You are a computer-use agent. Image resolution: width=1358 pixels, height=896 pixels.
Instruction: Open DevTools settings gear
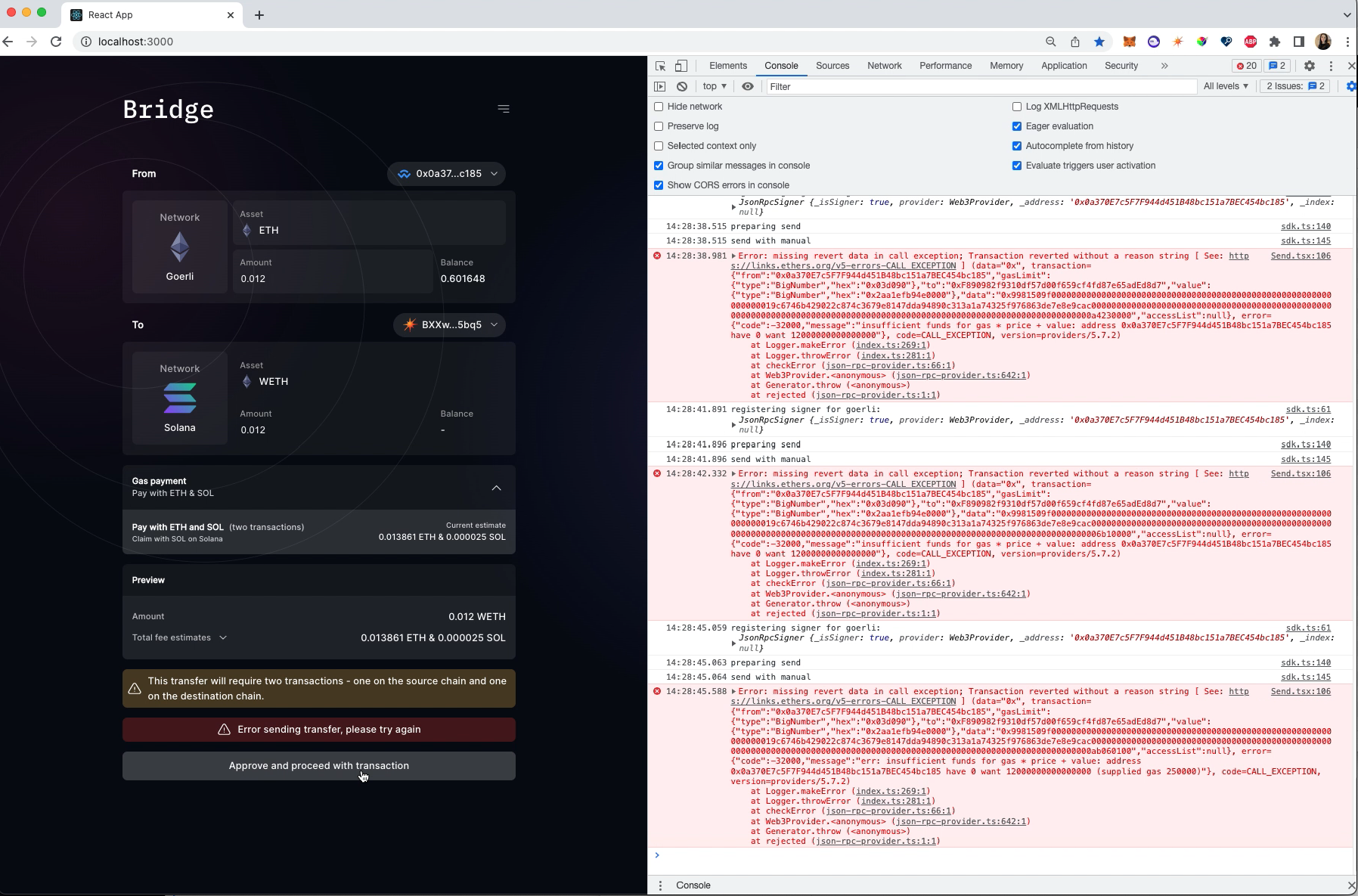click(x=1309, y=66)
